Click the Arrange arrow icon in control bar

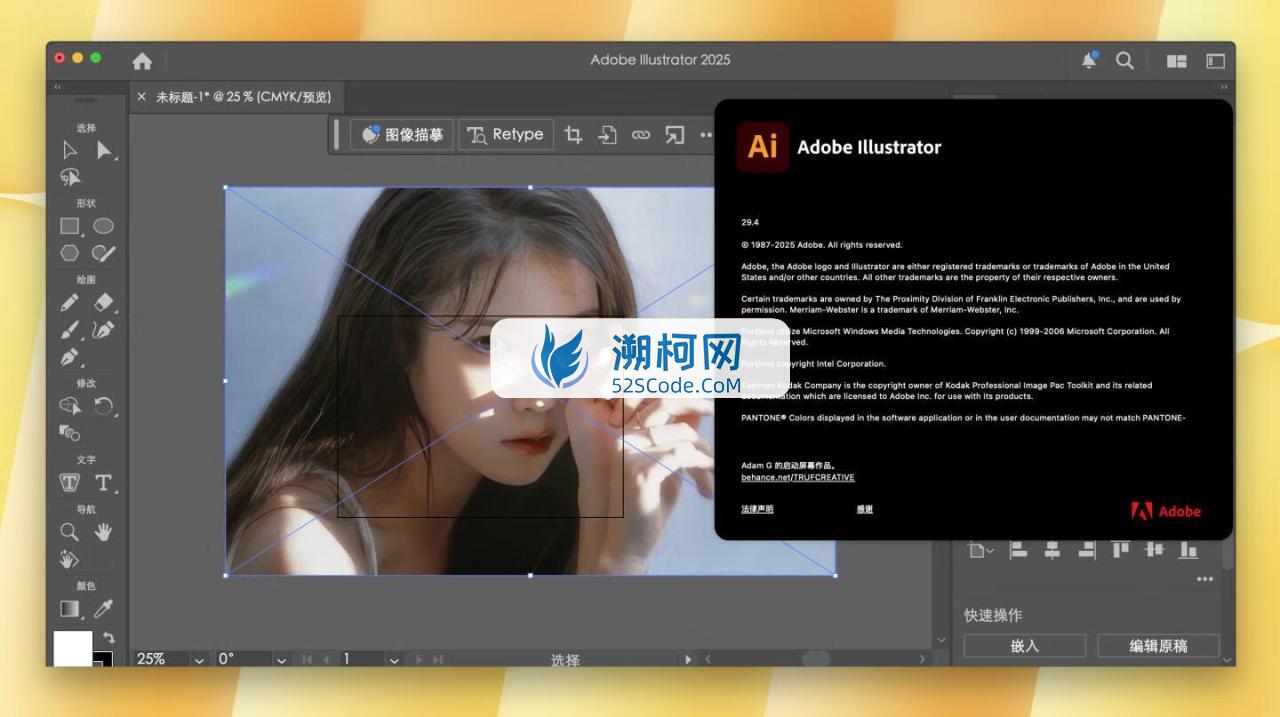pos(675,135)
